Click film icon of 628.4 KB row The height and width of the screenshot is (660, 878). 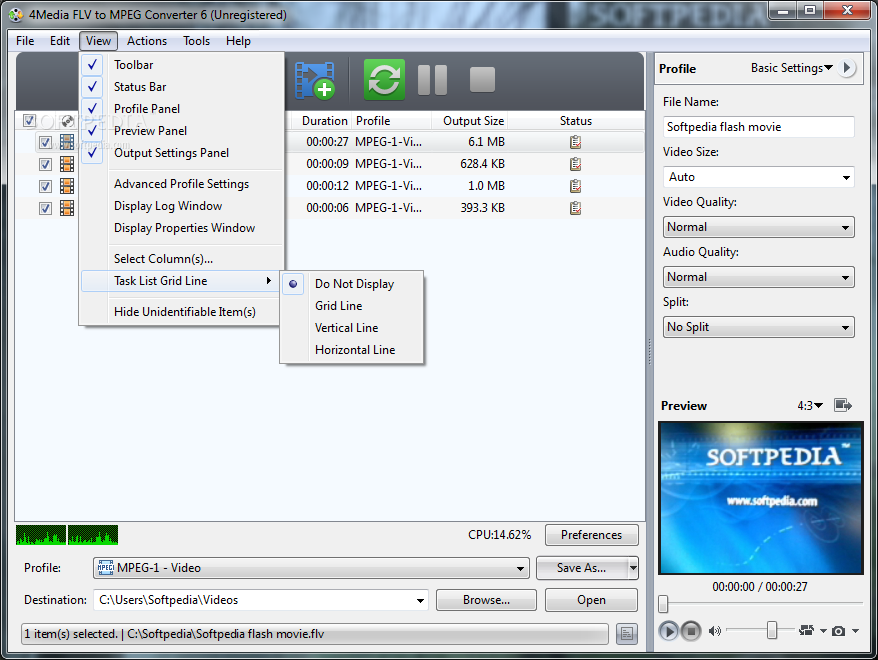67,164
